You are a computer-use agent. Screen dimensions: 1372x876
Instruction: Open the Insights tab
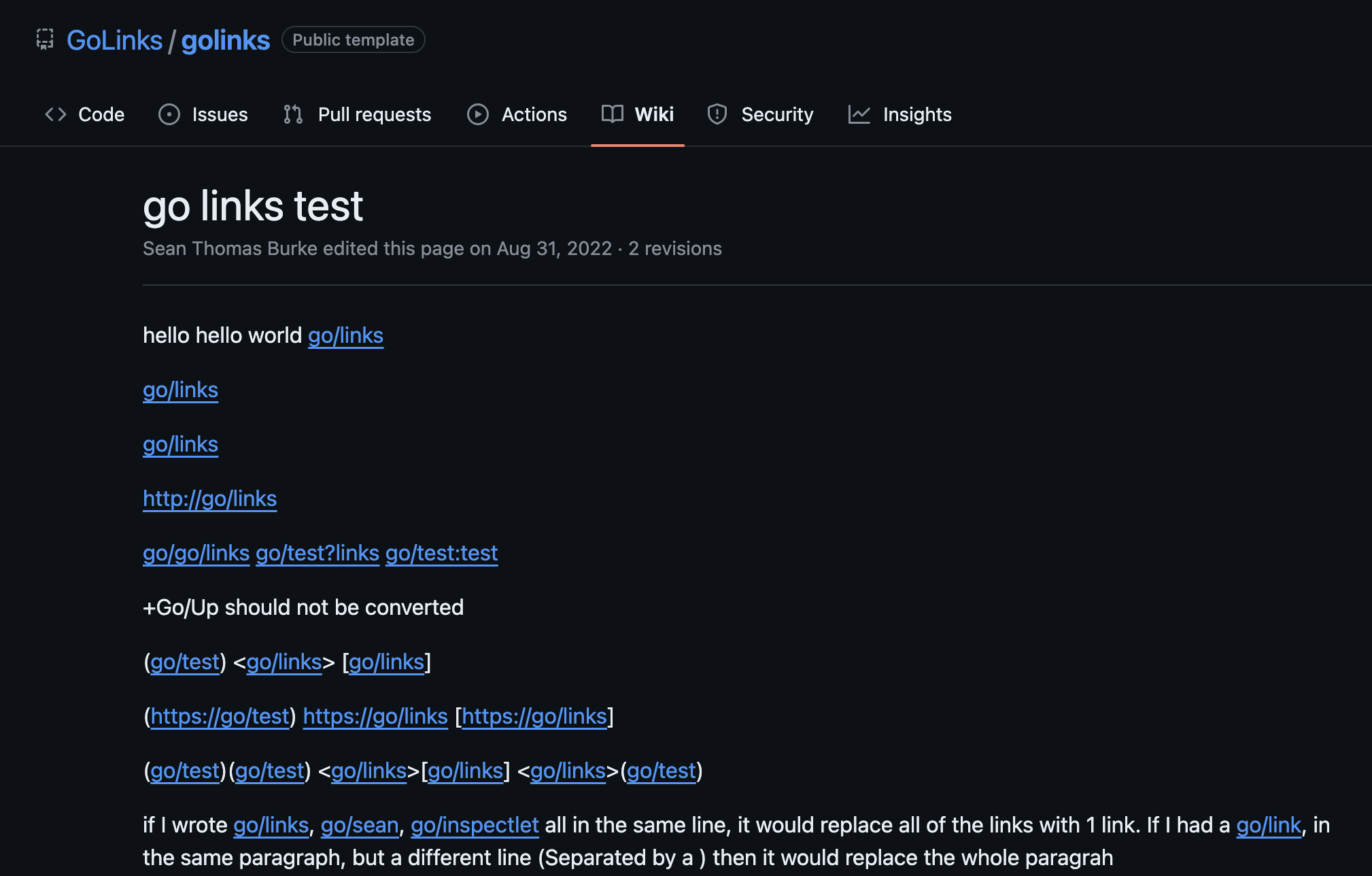click(917, 114)
